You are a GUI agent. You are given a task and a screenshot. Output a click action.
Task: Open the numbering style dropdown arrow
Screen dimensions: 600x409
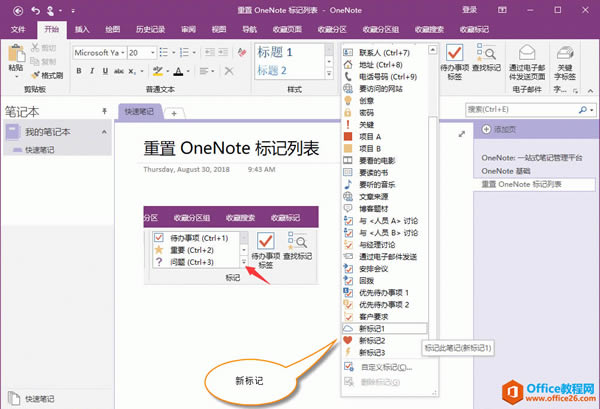(194, 52)
